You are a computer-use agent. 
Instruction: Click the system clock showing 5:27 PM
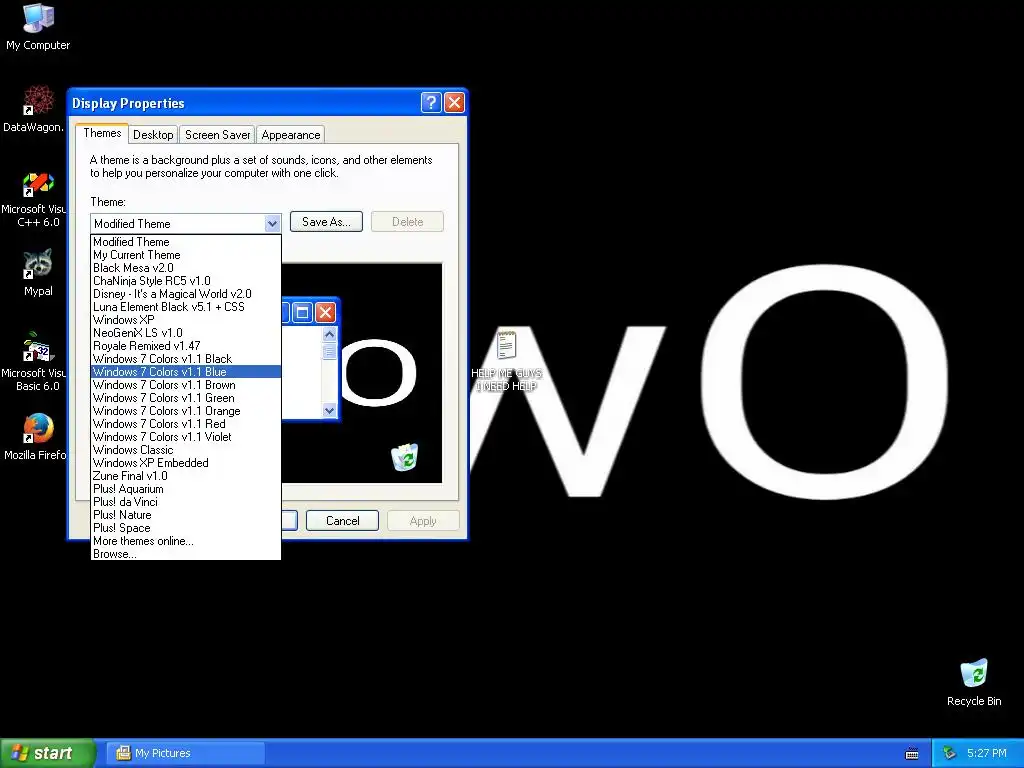[987, 753]
